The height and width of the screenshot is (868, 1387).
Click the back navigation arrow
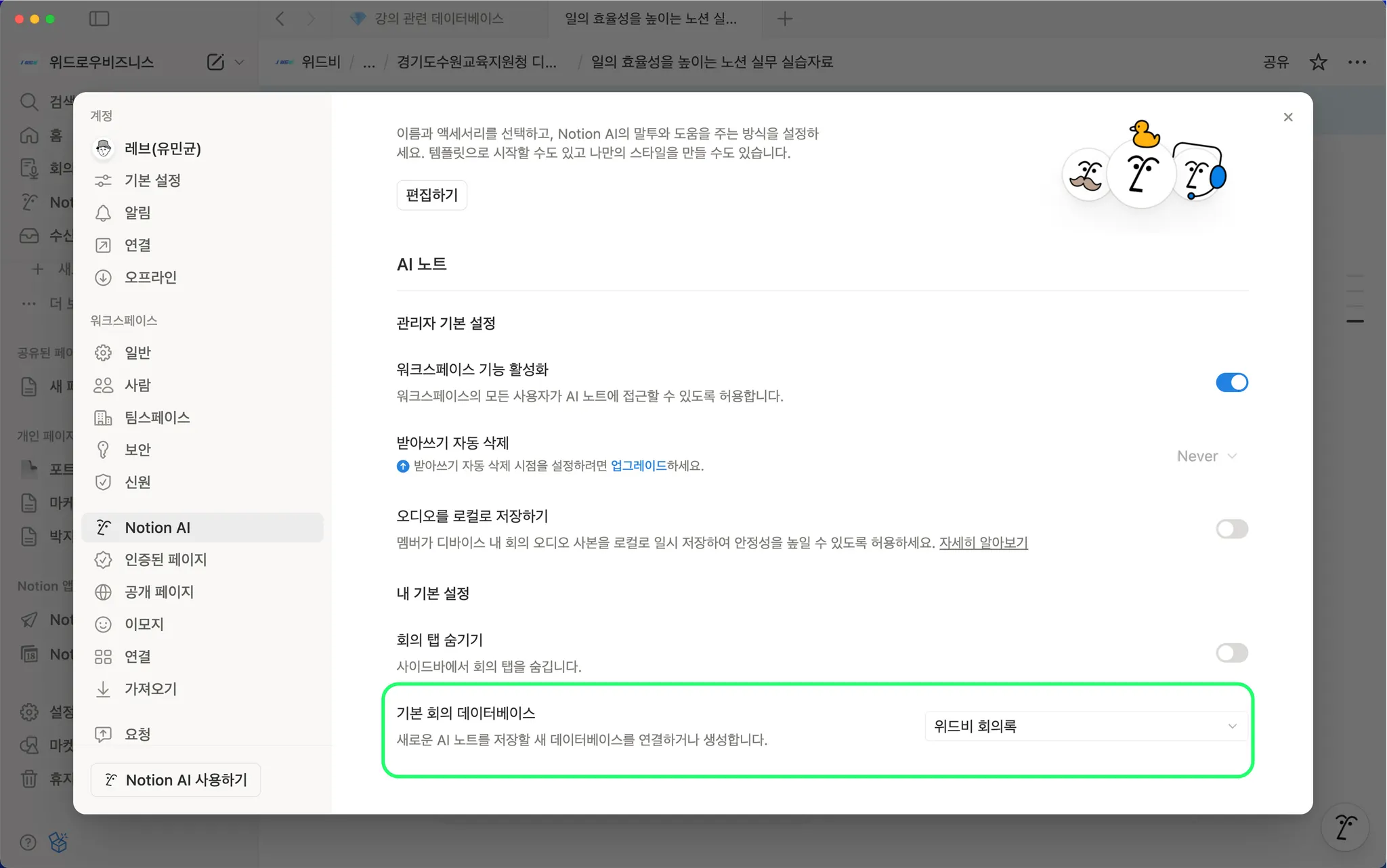[x=280, y=19]
